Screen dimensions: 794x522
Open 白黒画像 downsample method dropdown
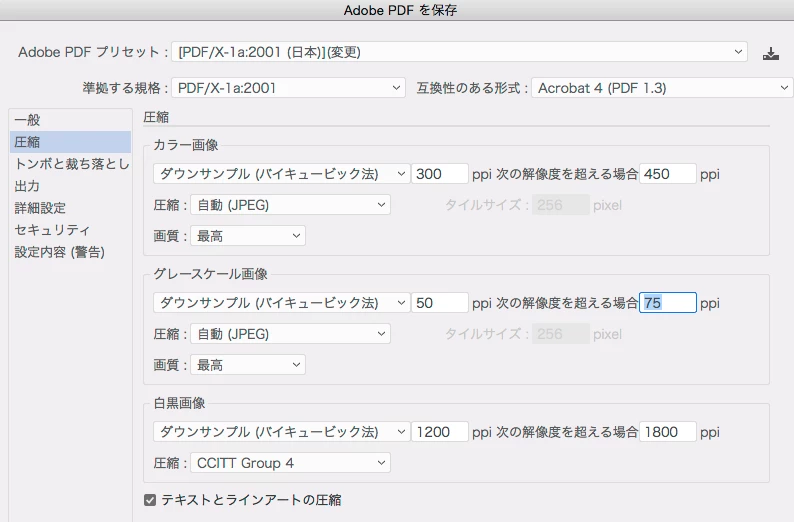coord(282,432)
